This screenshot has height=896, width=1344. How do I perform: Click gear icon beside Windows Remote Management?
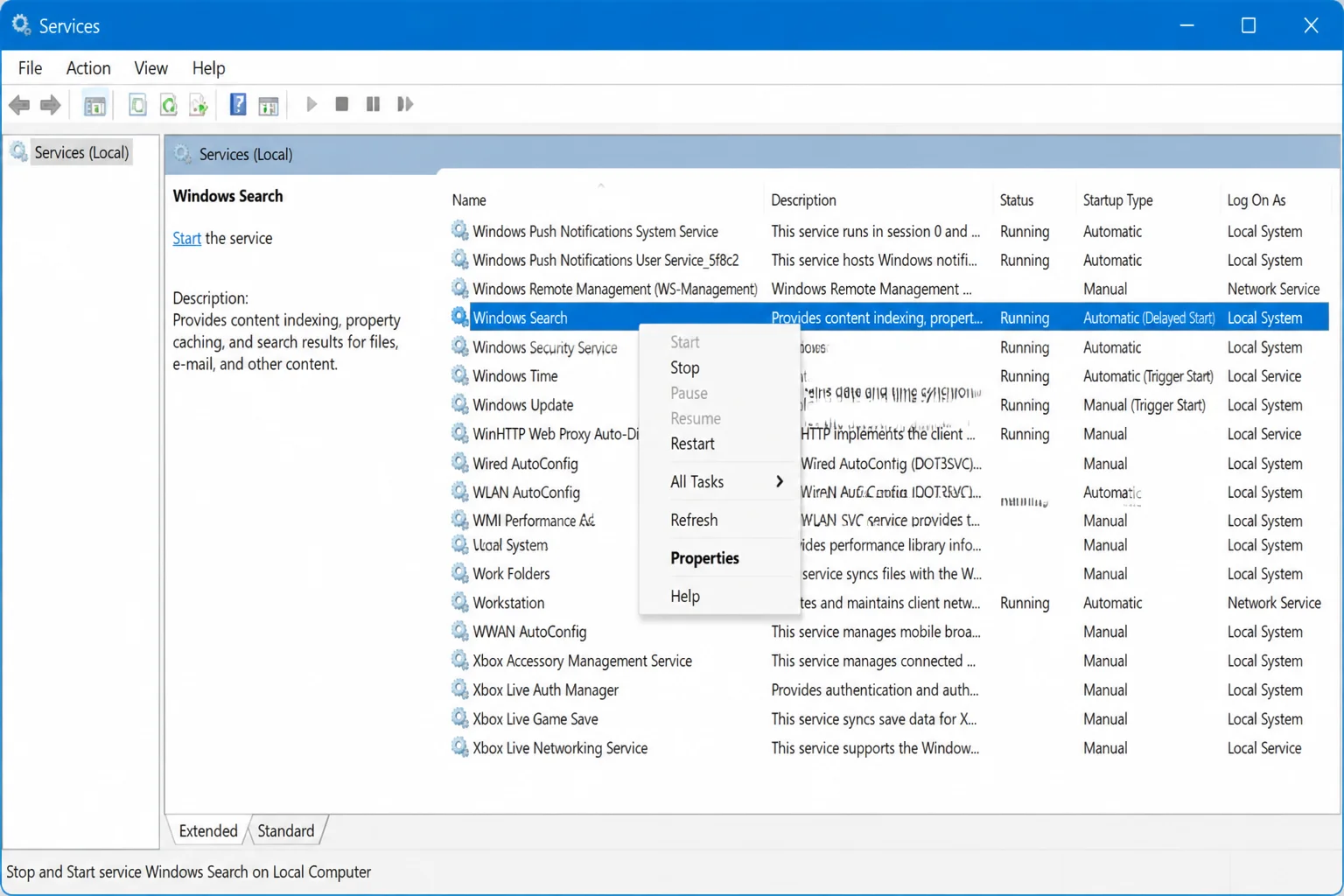[x=459, y=289]
